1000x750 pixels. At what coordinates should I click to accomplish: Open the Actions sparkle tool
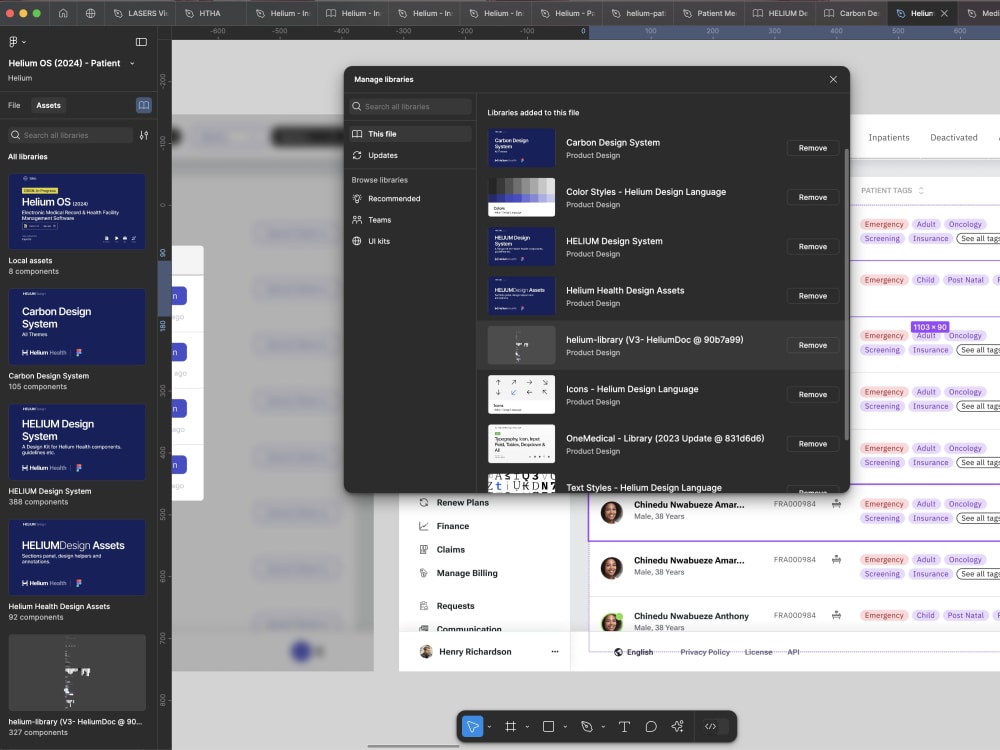pos(677,726)
